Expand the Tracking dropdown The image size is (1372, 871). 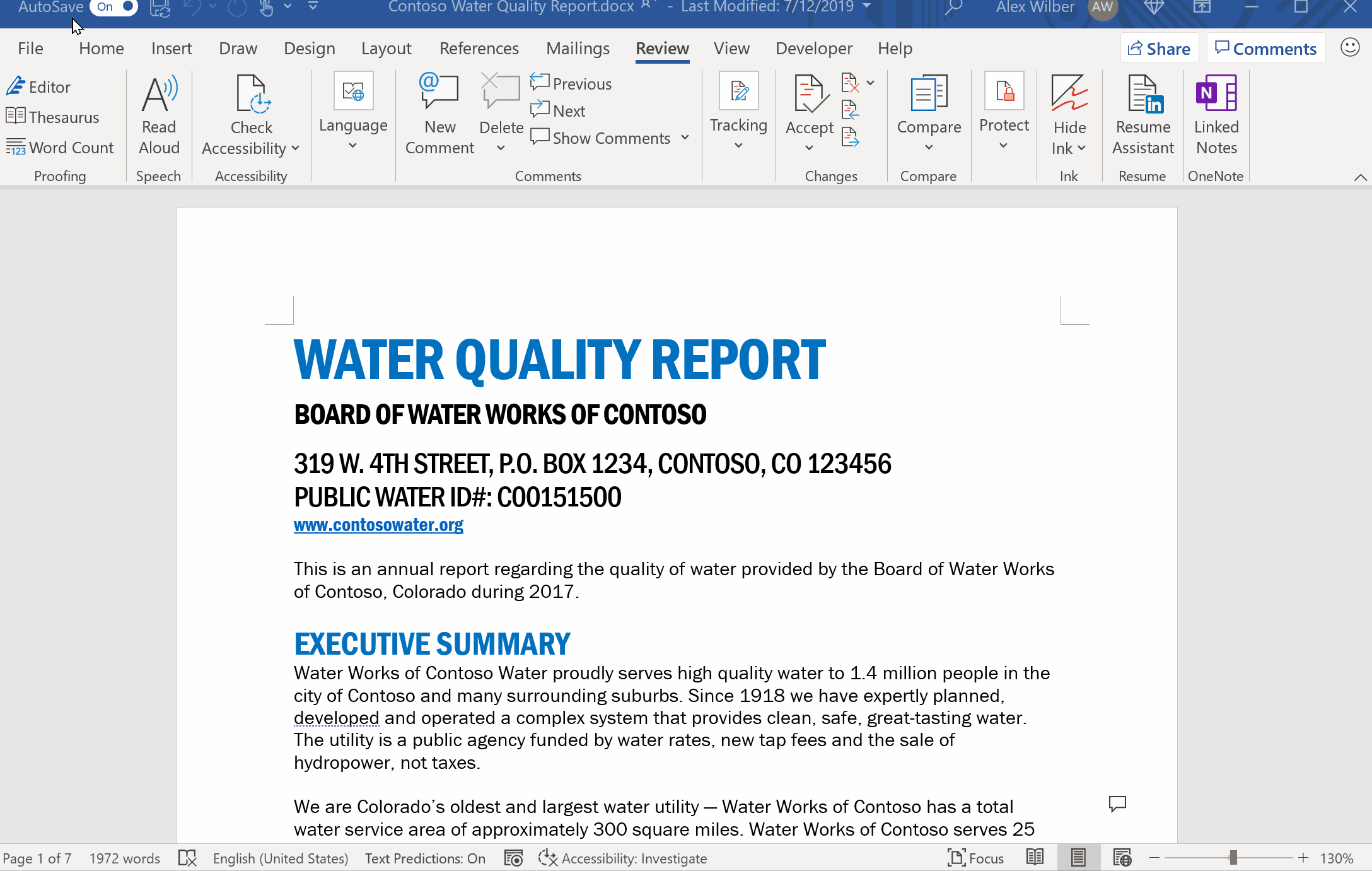point(738,146)
